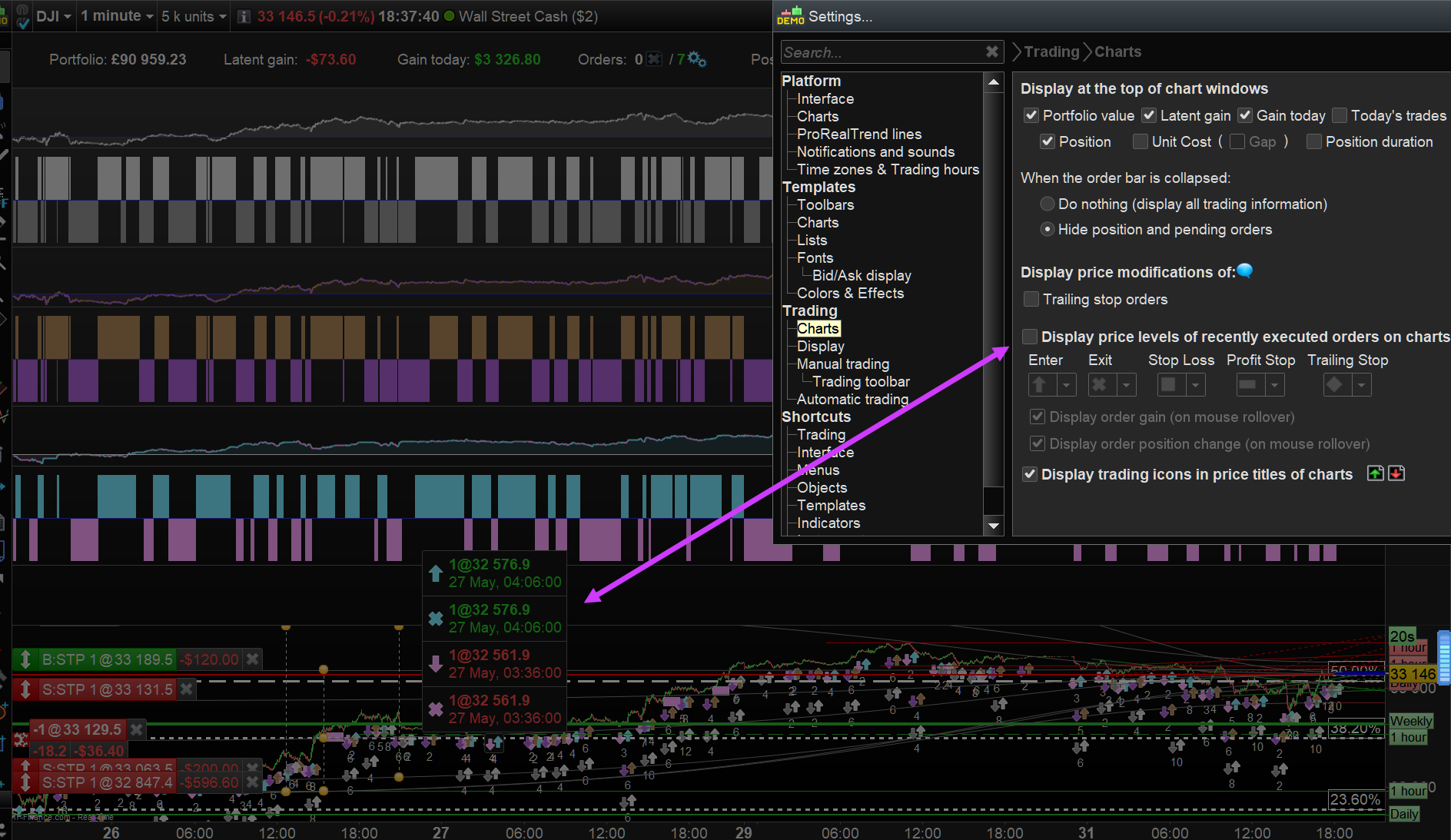This screenshot has height=840, width=1451.
Task: Enable the Today's trades checkbox
Action: (1340, 116)
